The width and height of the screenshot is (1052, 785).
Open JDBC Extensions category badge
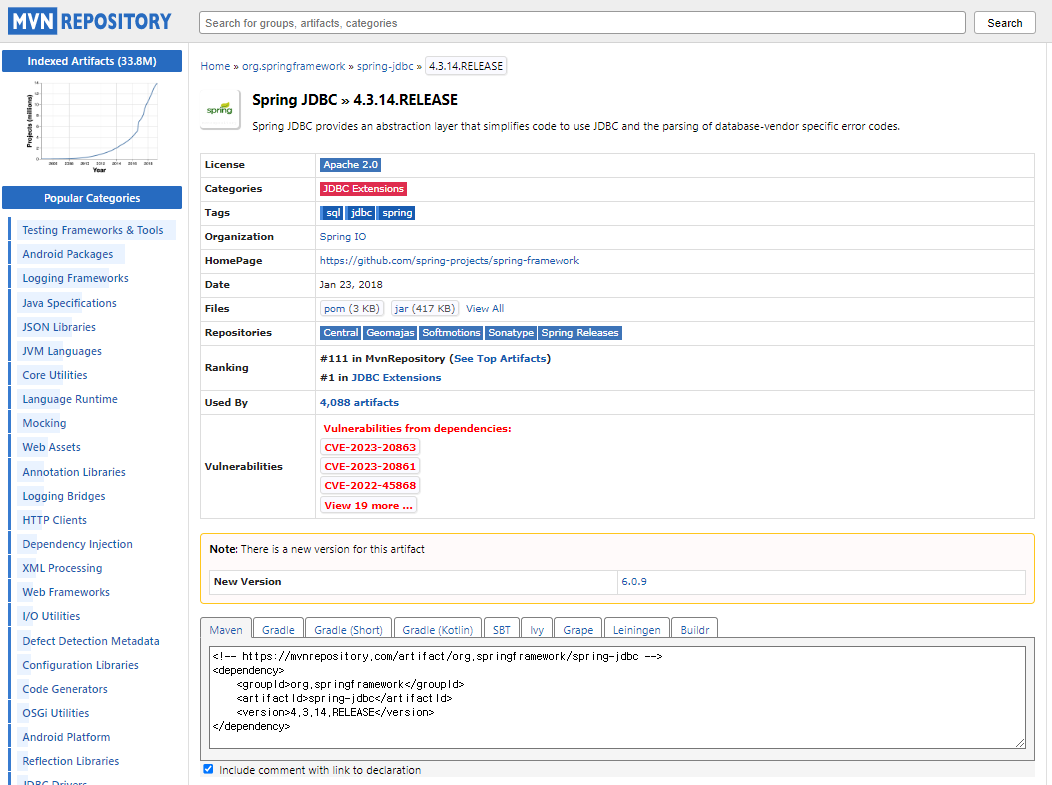pos(363,189)
